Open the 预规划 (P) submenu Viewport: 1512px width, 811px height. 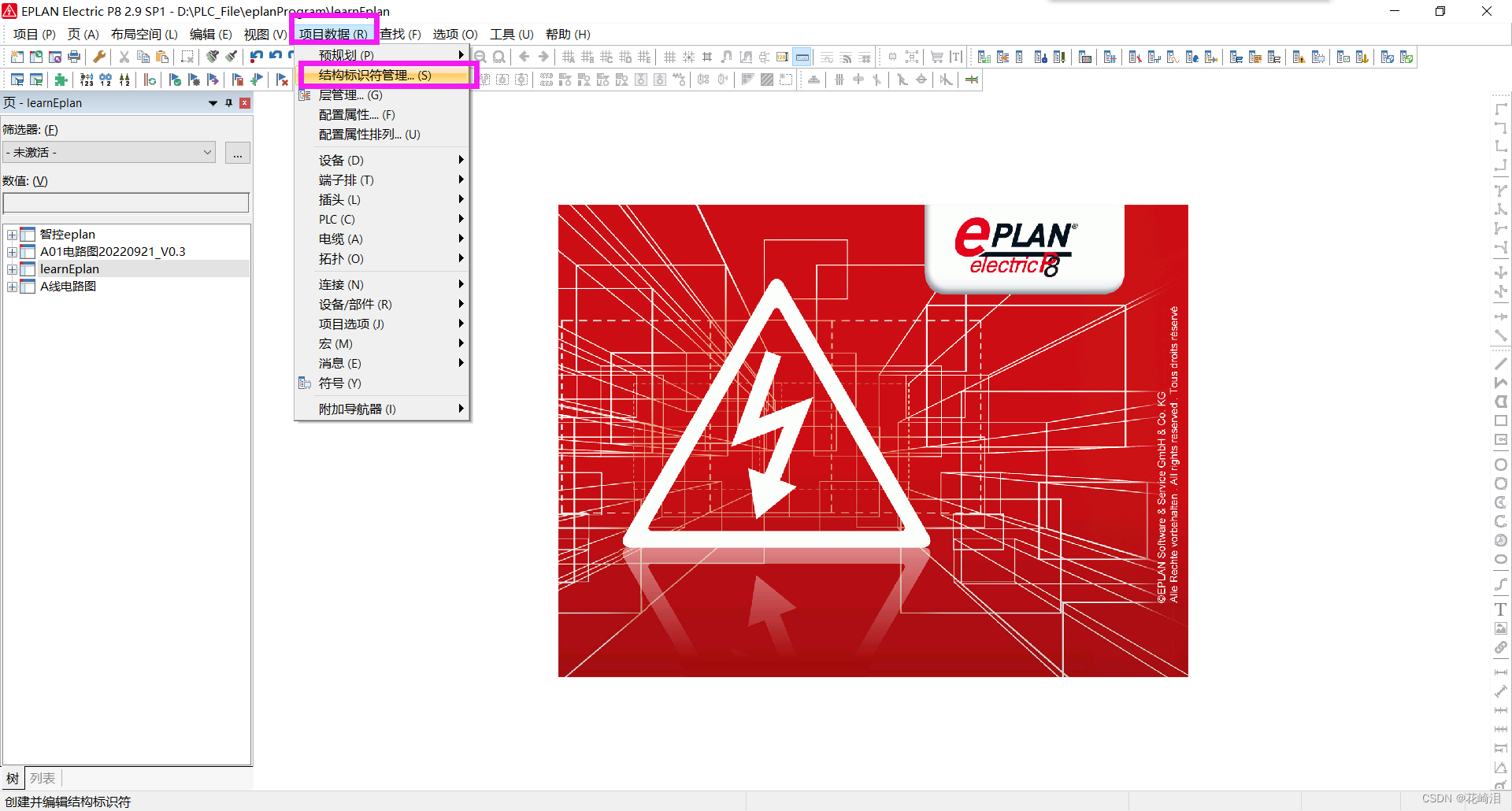click(x=383, y=55)
